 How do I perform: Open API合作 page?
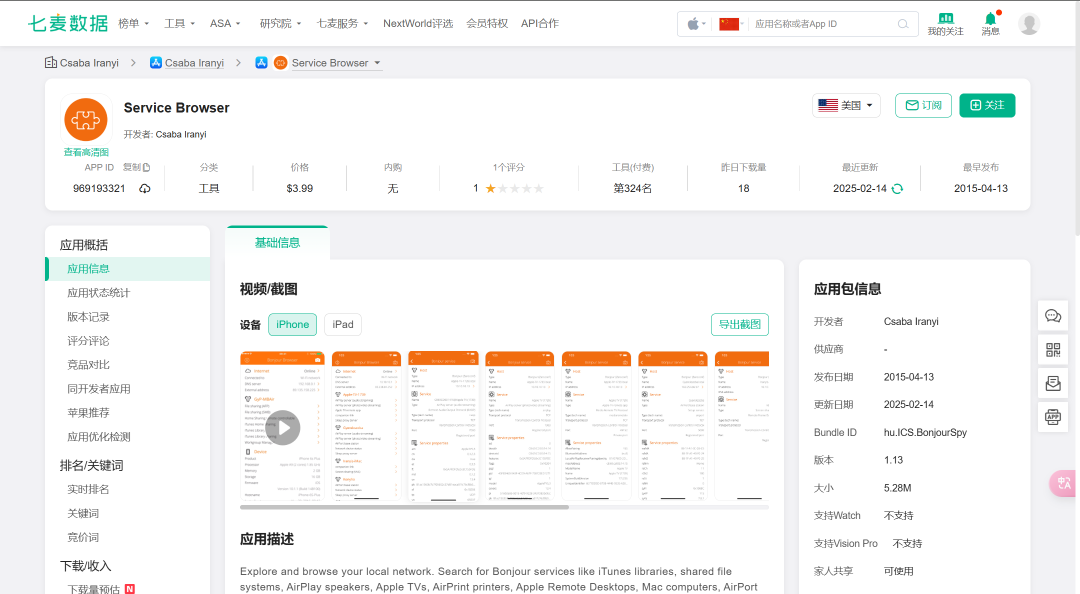(540, 23)
